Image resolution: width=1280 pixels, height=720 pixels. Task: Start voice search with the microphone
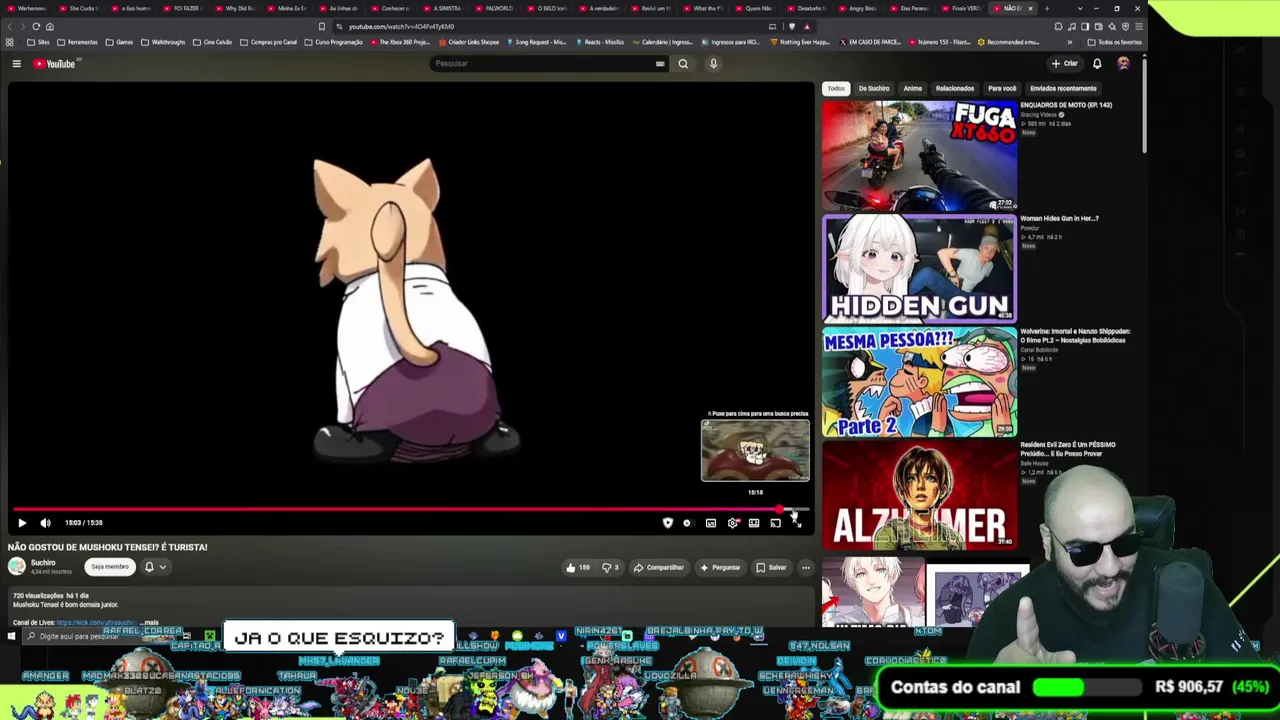click(713, 64)
